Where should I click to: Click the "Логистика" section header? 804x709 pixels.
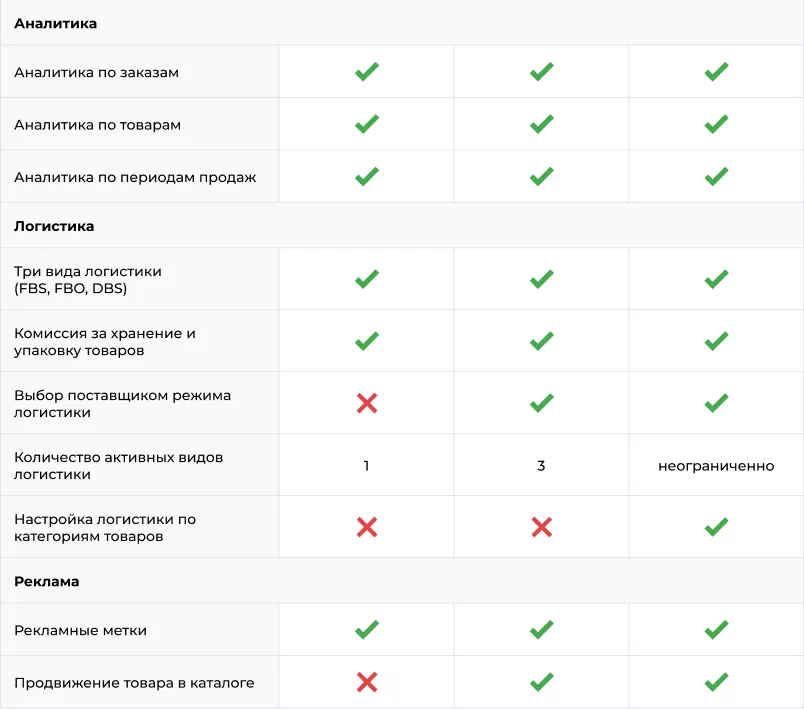[54, 226]
